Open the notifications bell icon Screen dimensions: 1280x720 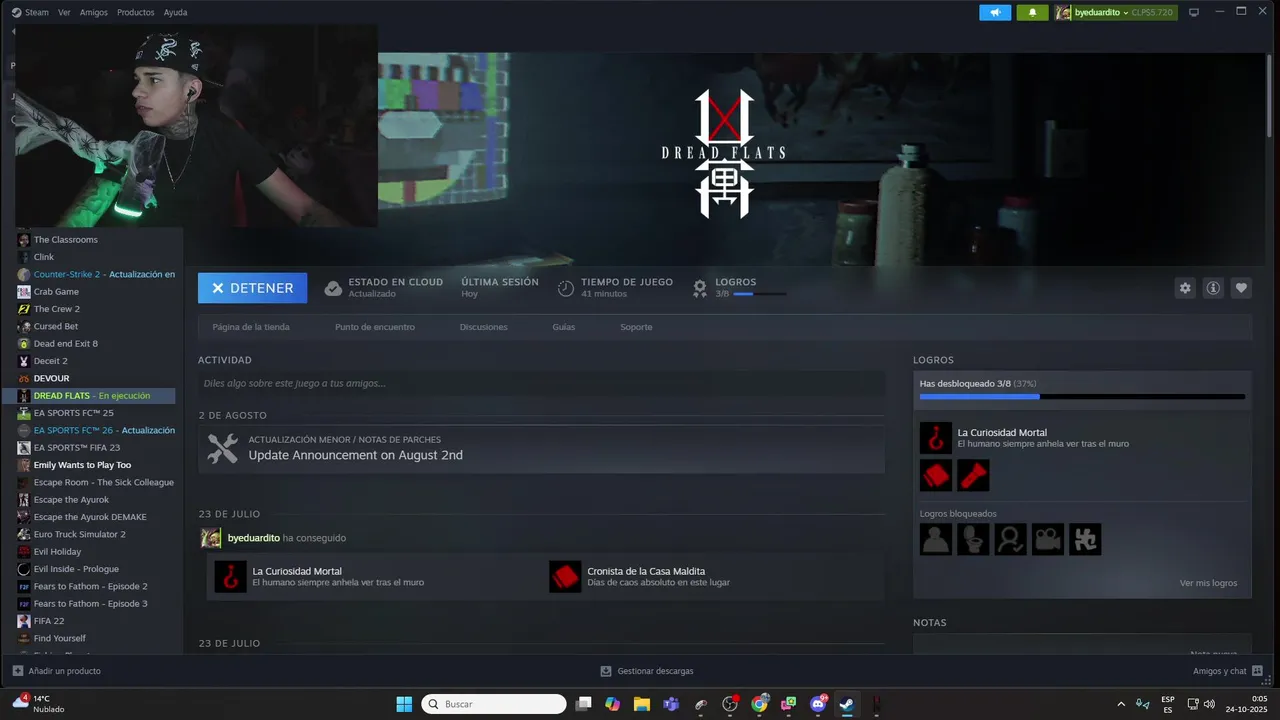tap(1032, 12)
